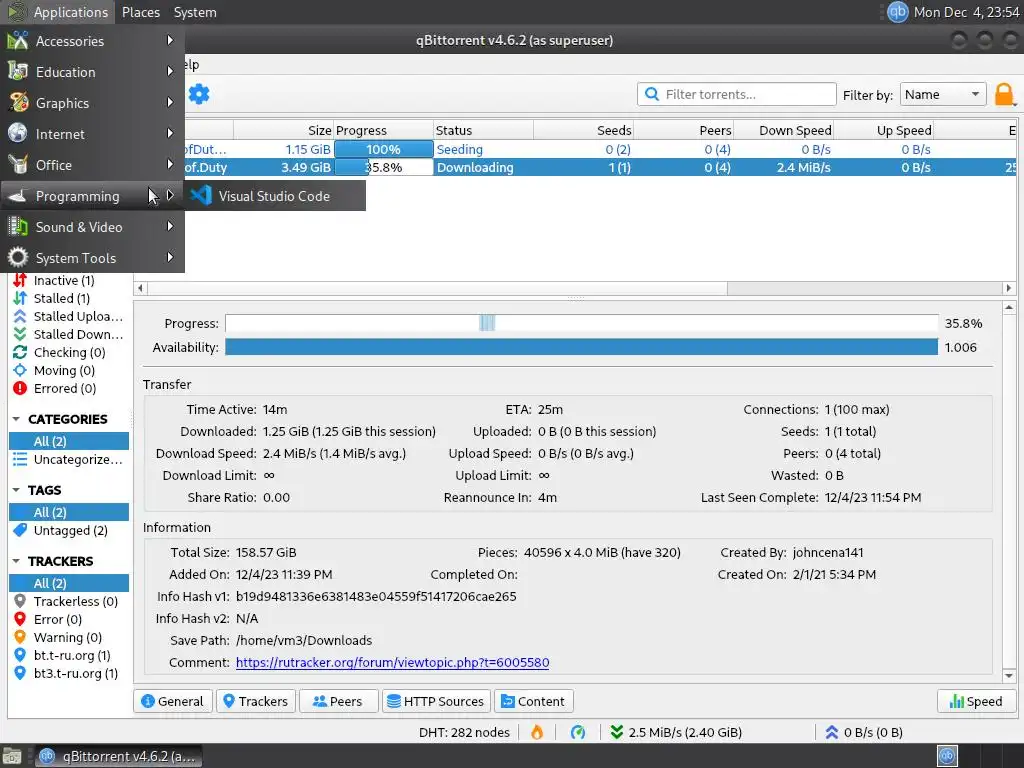Type in the Filter torrents search field
The width and height of the screenshot is (1024, 768).
[x=737, y=94]
